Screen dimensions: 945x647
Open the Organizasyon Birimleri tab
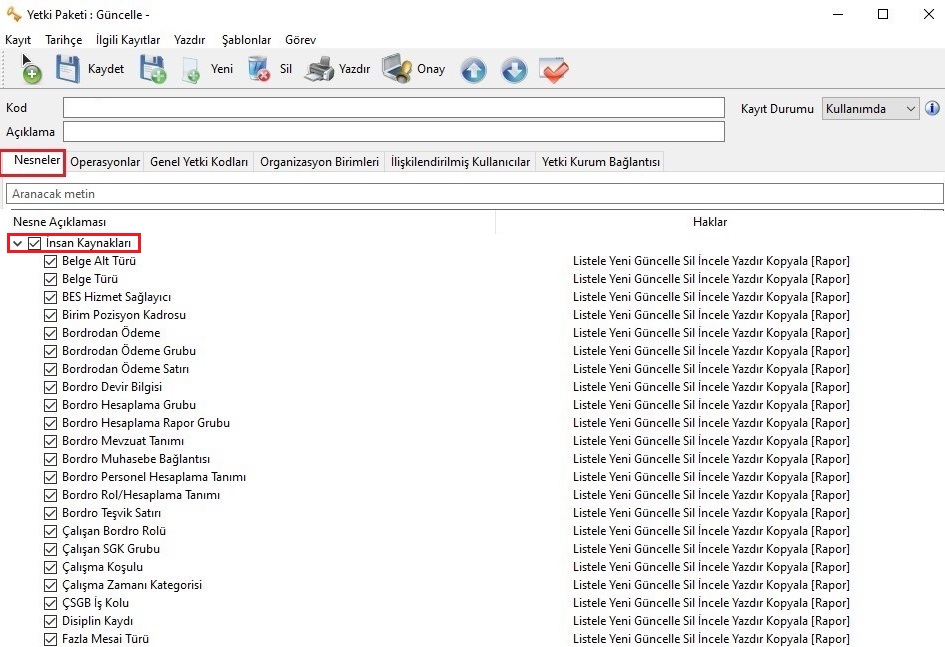pyautogui.click(x=319, y=161)
